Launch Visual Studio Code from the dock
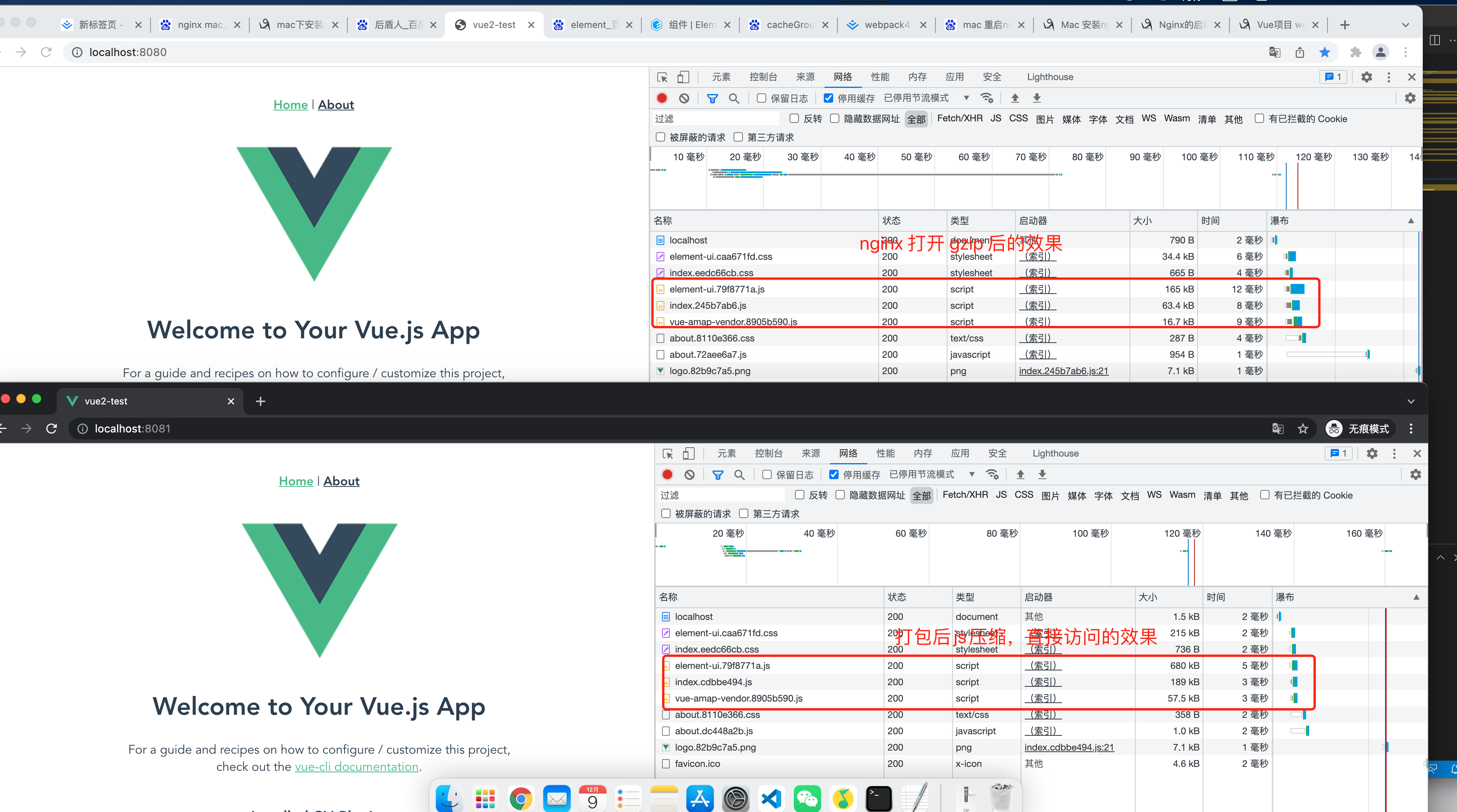Image resolution: width=1457 pixels, height=812 pixels. [x=771, y=798]
